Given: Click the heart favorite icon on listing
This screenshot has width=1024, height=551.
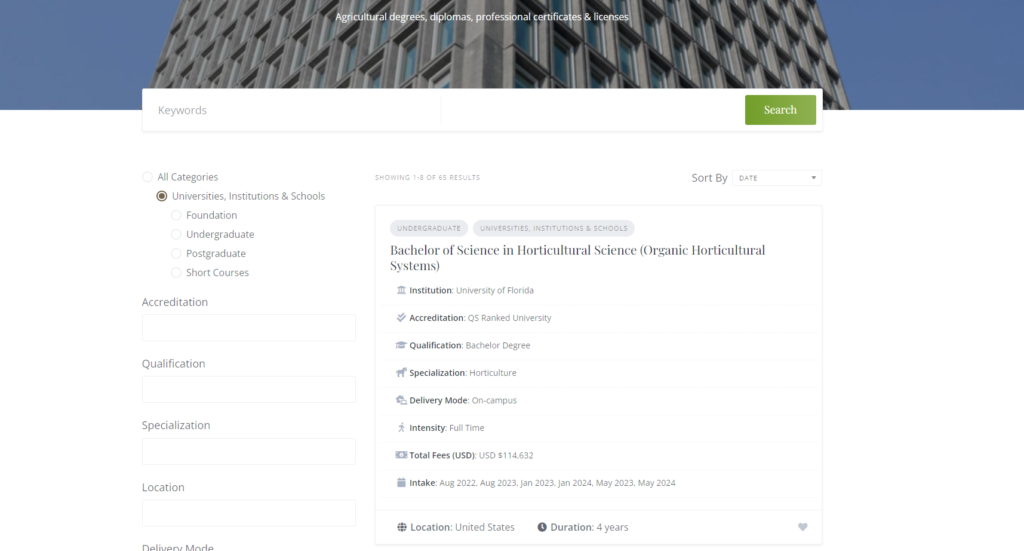Looking at the screenshot, I should (802, 527).
